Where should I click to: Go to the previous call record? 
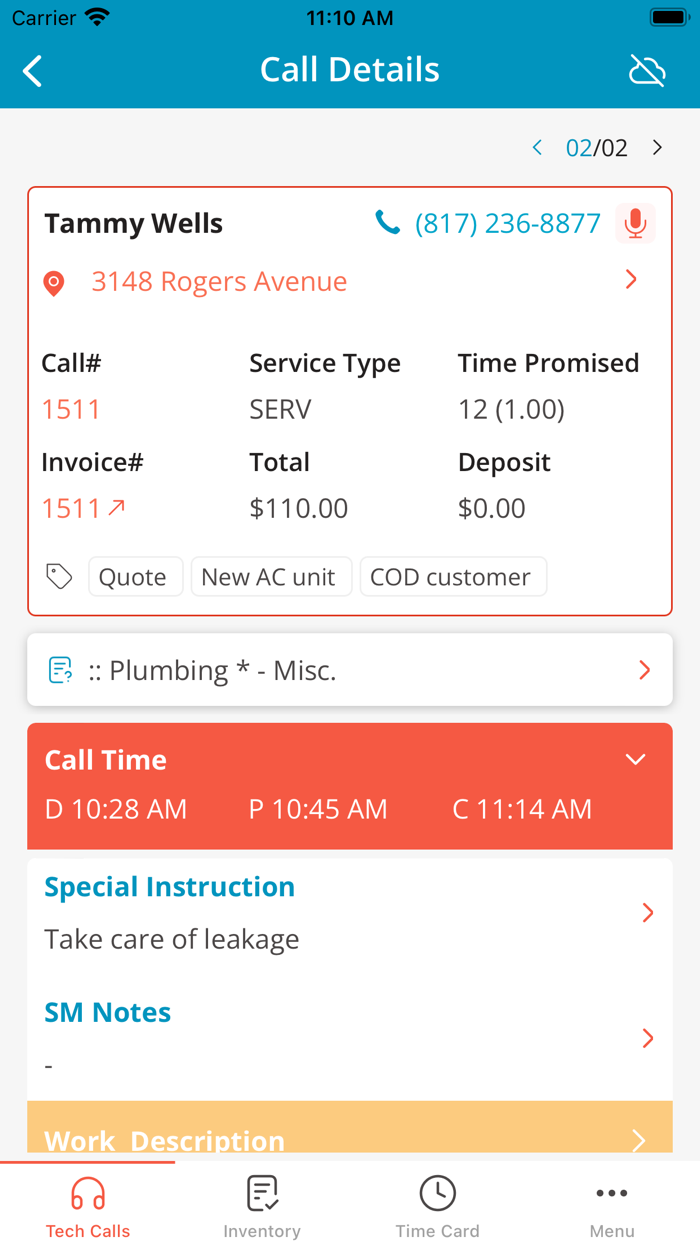[537, 147]
